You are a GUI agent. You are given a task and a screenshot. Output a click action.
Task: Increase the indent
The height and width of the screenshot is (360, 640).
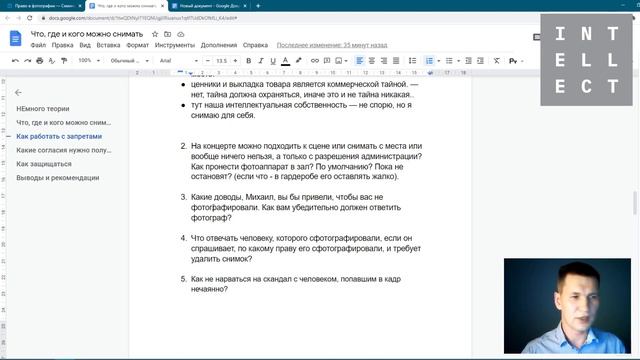(480, 61)
